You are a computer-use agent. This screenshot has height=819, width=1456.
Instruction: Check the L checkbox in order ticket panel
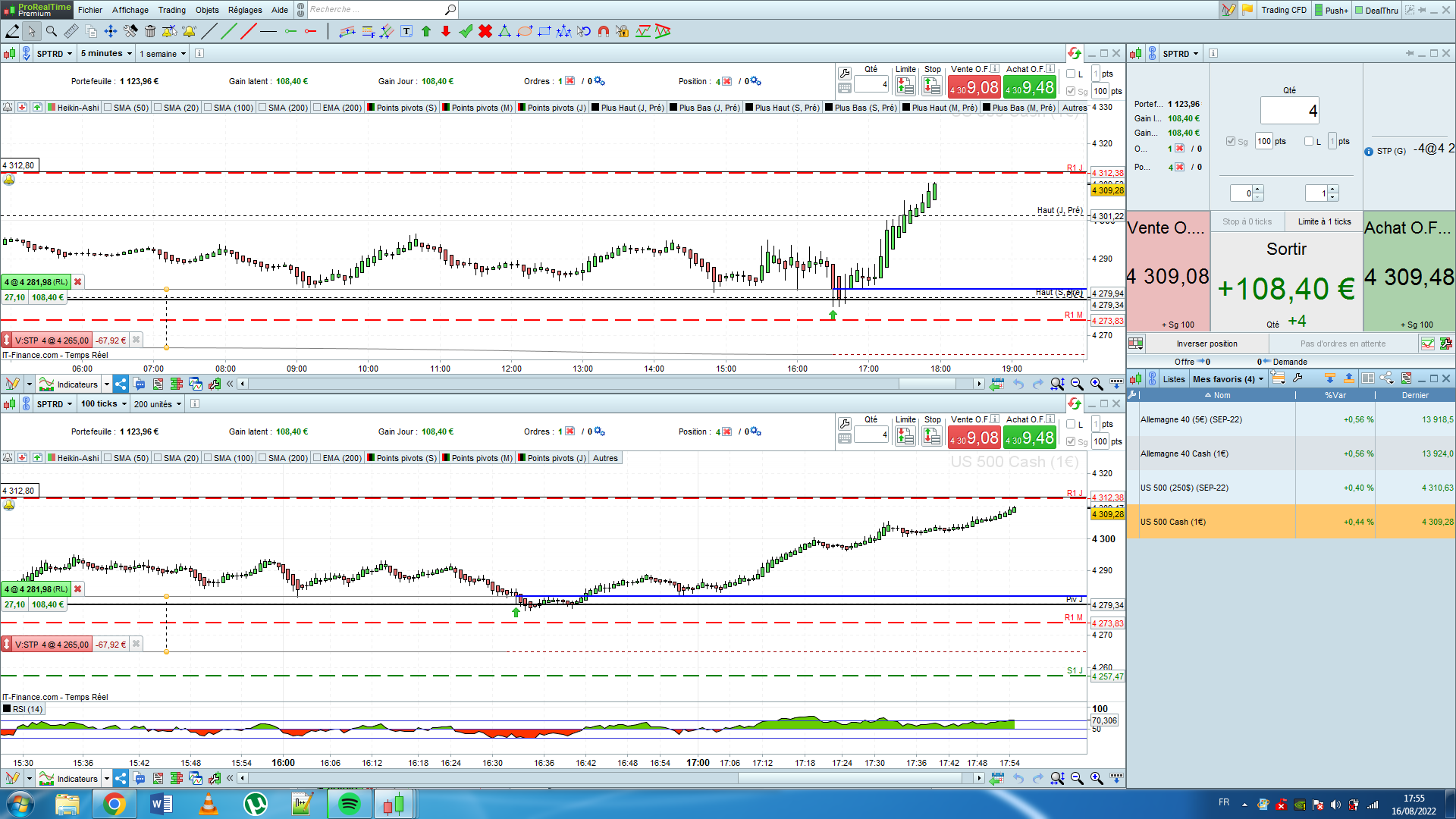pos(1309,141)
